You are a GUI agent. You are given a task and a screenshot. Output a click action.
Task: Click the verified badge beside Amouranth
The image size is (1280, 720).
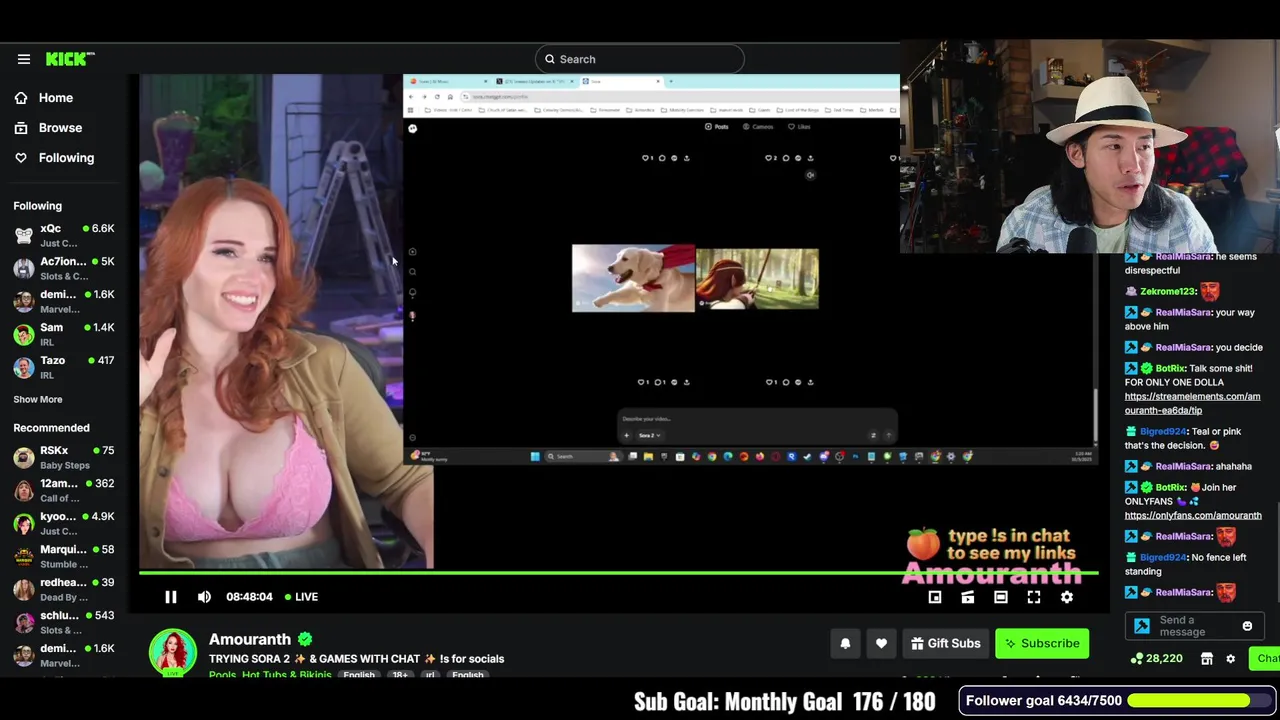tap(305, 639)
